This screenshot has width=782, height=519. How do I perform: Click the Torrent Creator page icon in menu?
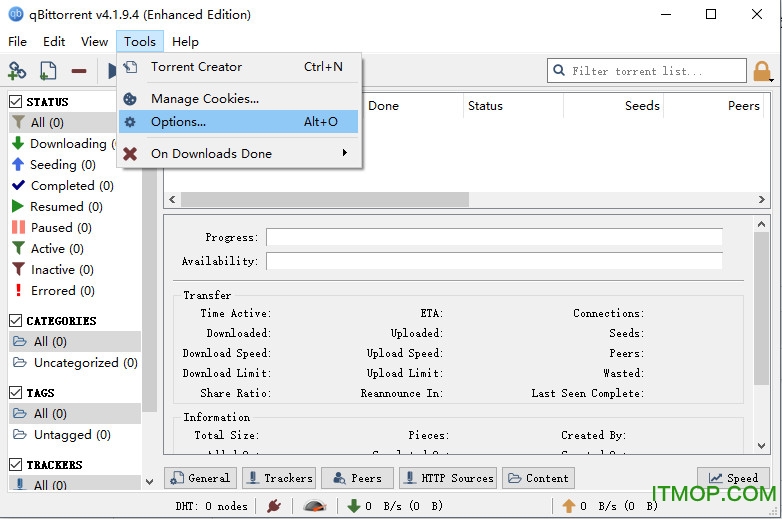tap(130, 66)
